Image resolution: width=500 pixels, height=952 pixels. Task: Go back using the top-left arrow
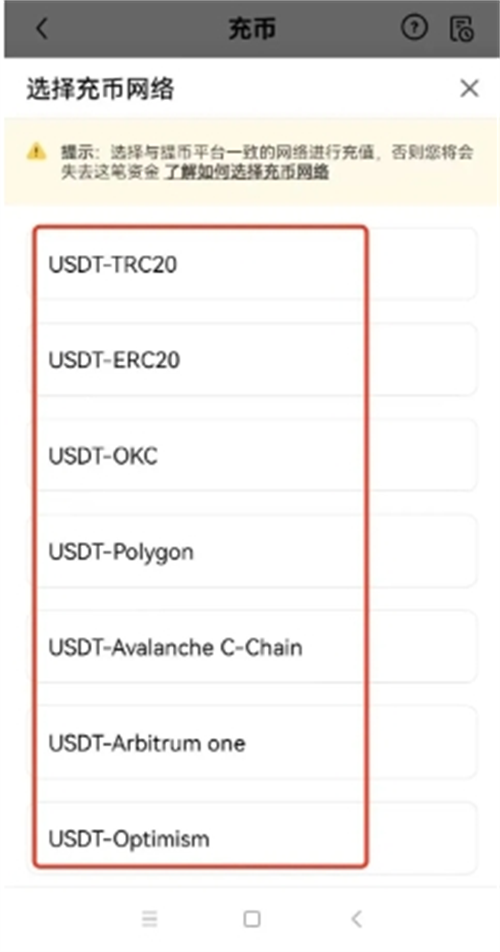click(41, 29)
